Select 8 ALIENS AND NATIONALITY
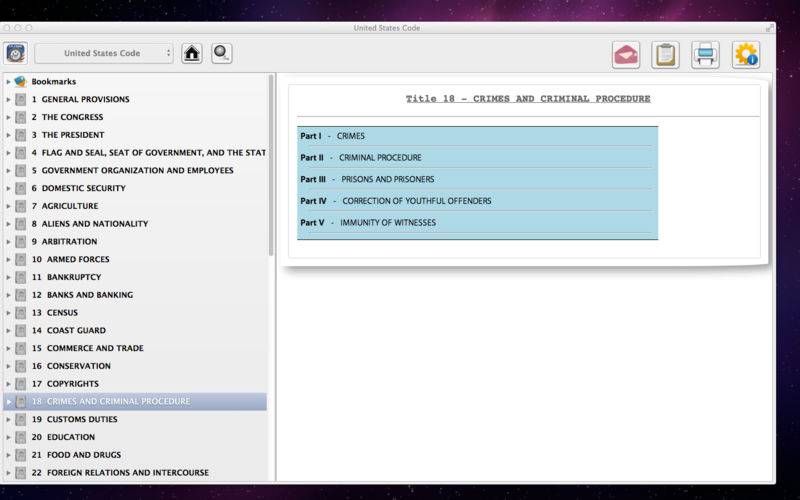The width and height of the screenshot is (800, 500). [90, 223]
